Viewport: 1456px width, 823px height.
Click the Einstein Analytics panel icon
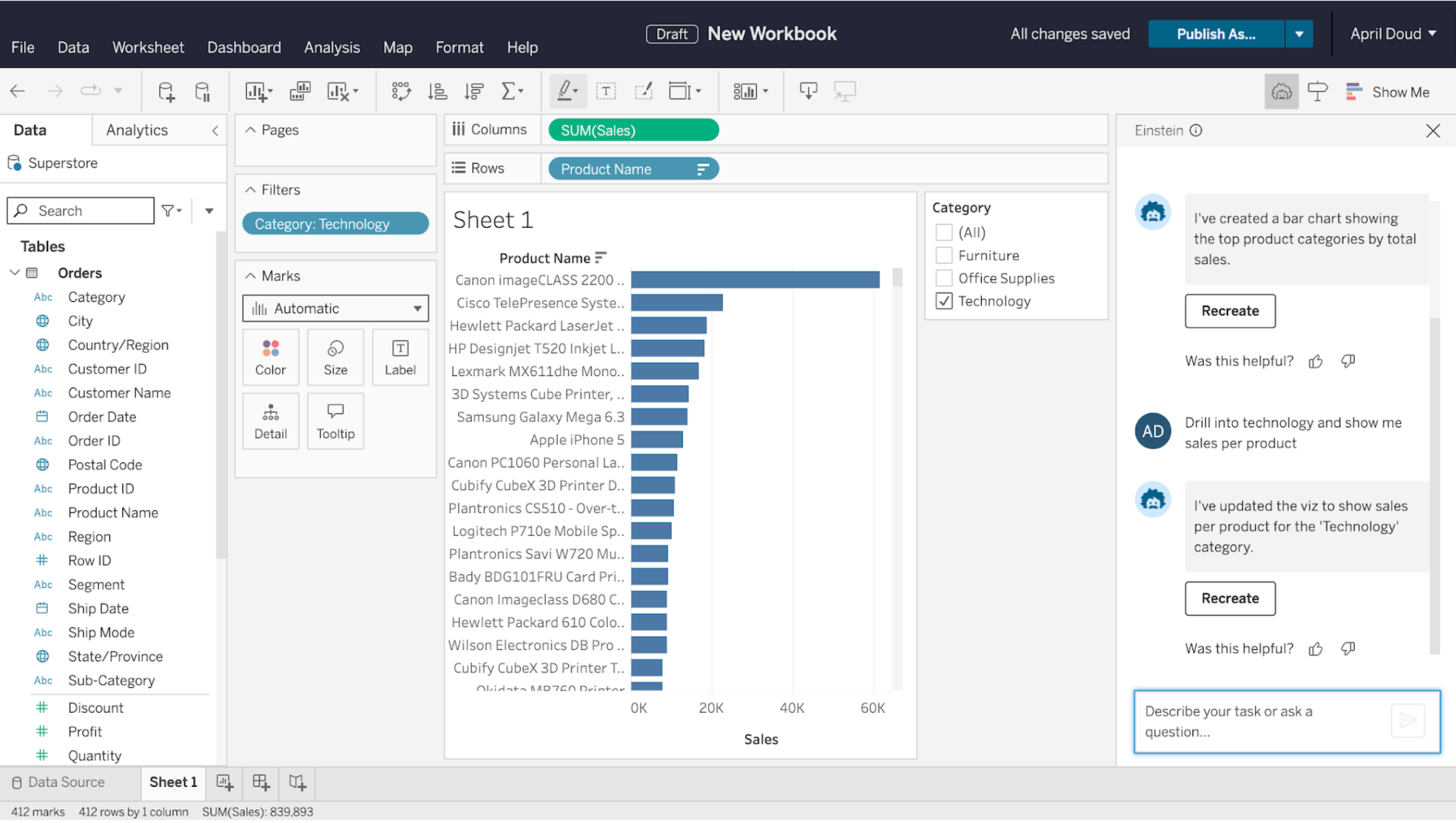[1280, 92]
